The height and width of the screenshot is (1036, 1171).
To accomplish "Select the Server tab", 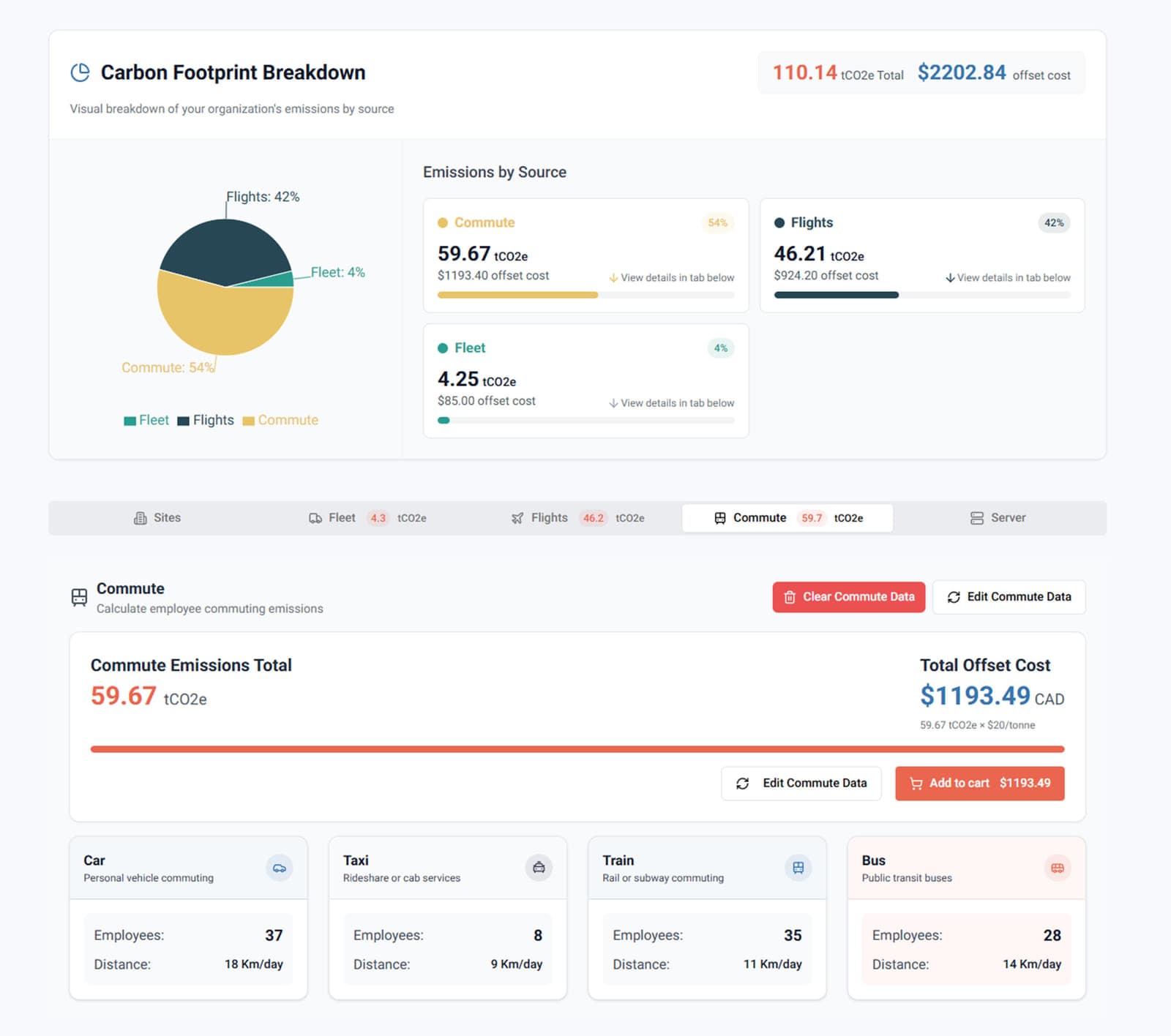I will pyautogui.click(x=998, y=518).
